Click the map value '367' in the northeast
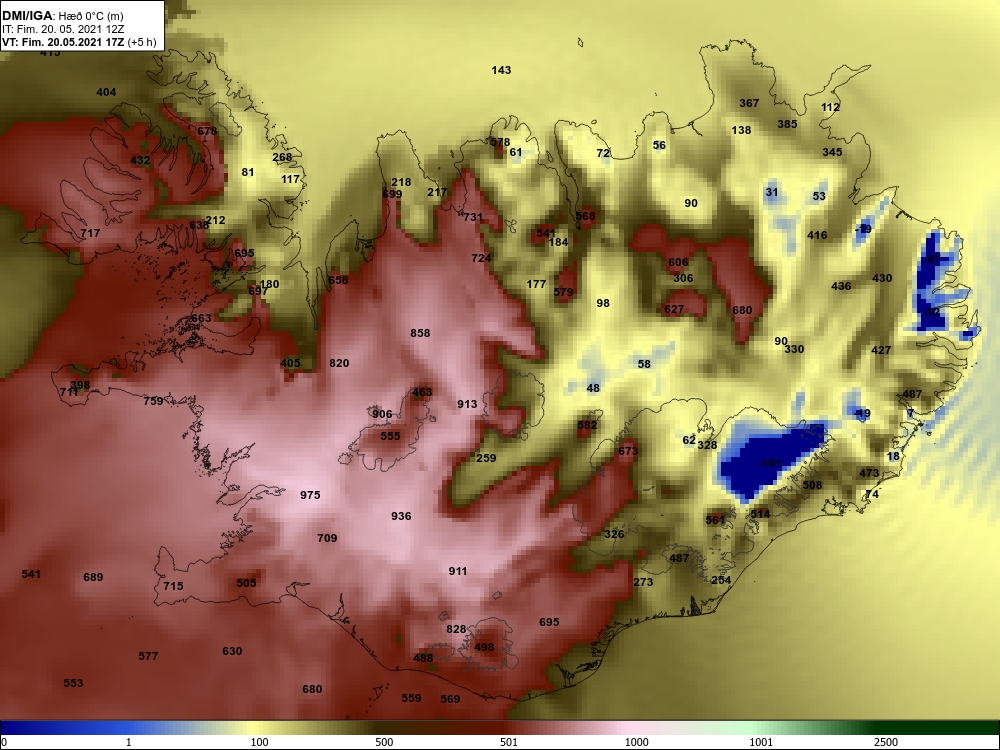Image resolution: width=1000 pixels, height=750 pixels. point(749,103)
